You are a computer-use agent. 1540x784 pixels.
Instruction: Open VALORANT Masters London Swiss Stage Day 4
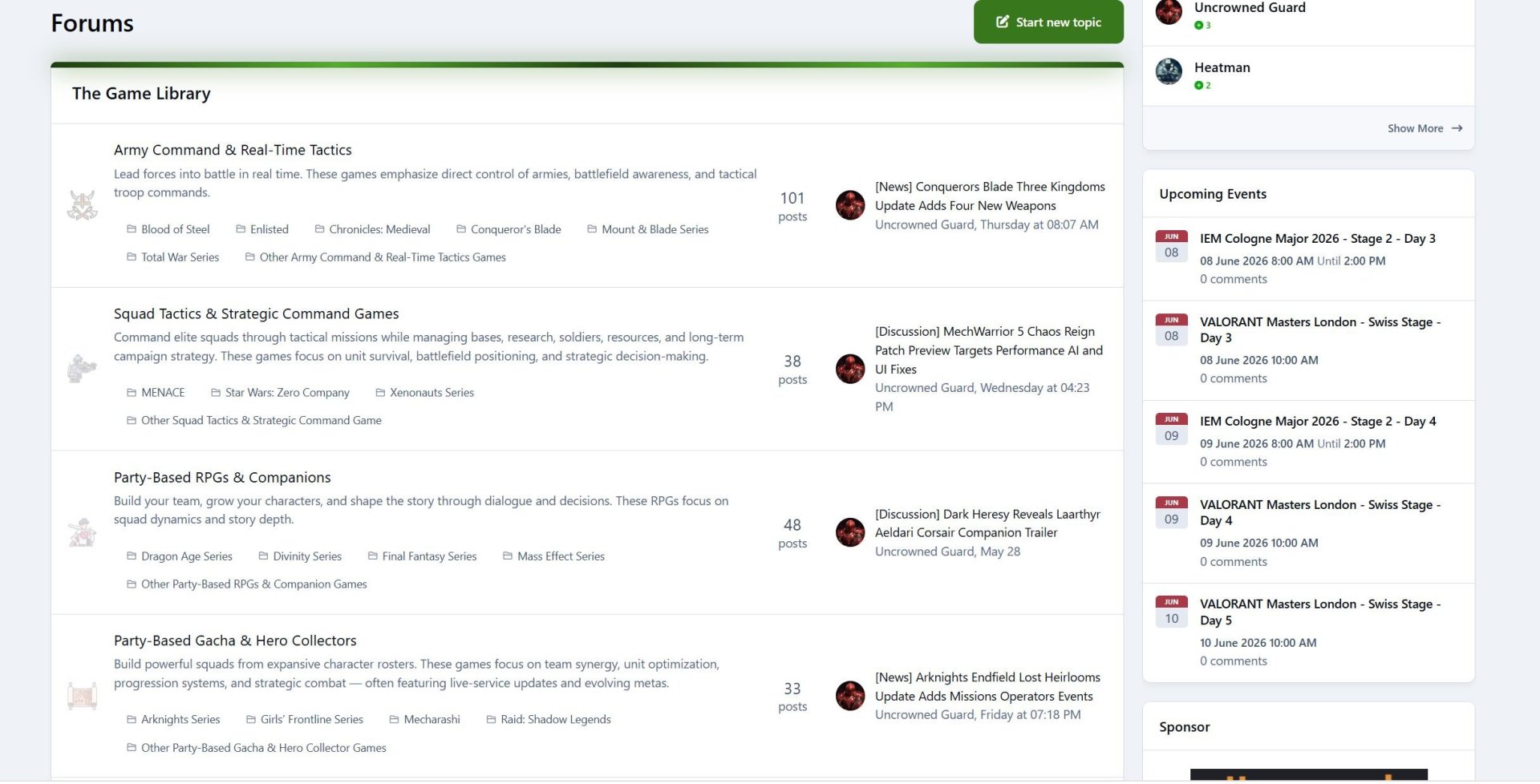pos(1320,512)
